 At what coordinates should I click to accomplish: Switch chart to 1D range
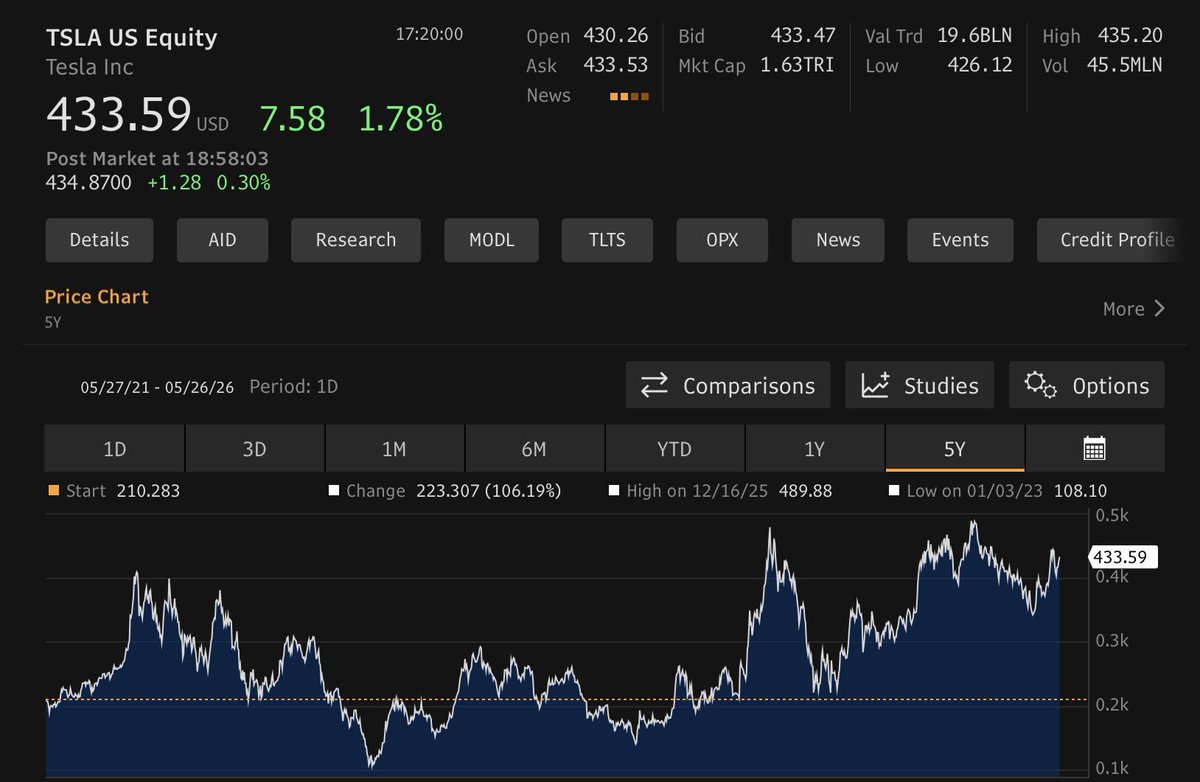click(115, 448)
